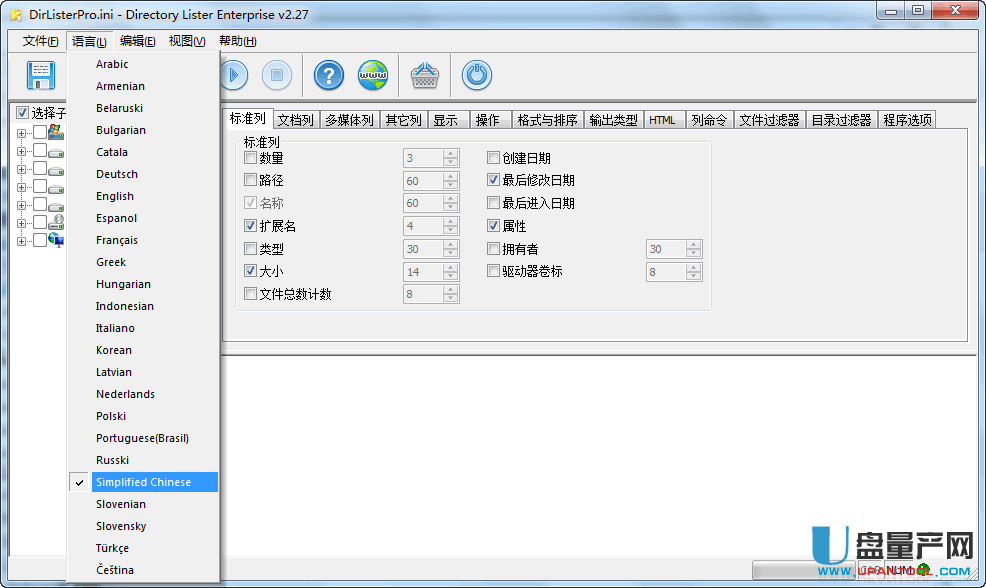Click the stop square toolbar icon
The image size is (986, 588).
[x=277, y=75]
